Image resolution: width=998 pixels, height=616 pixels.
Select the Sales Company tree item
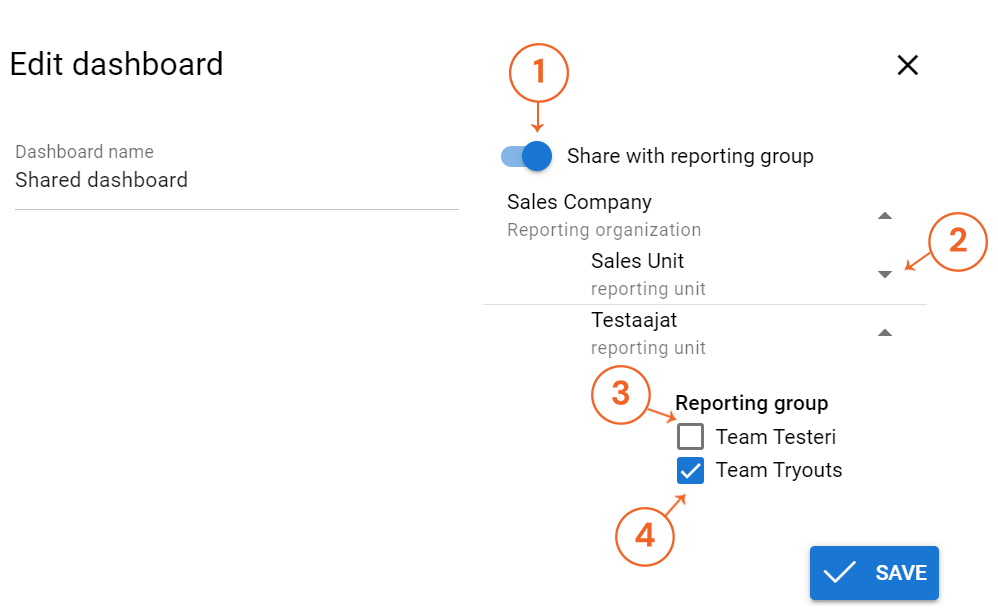coord(579,202)
